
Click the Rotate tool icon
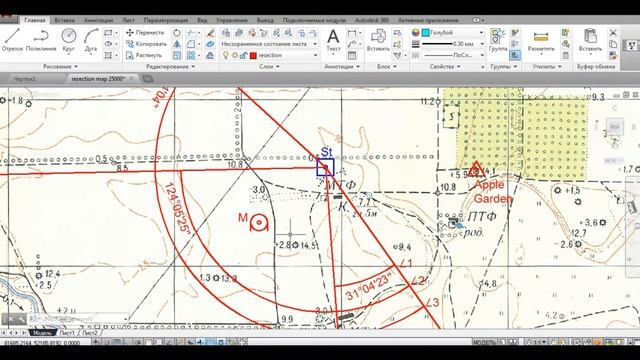click(177, 33)
